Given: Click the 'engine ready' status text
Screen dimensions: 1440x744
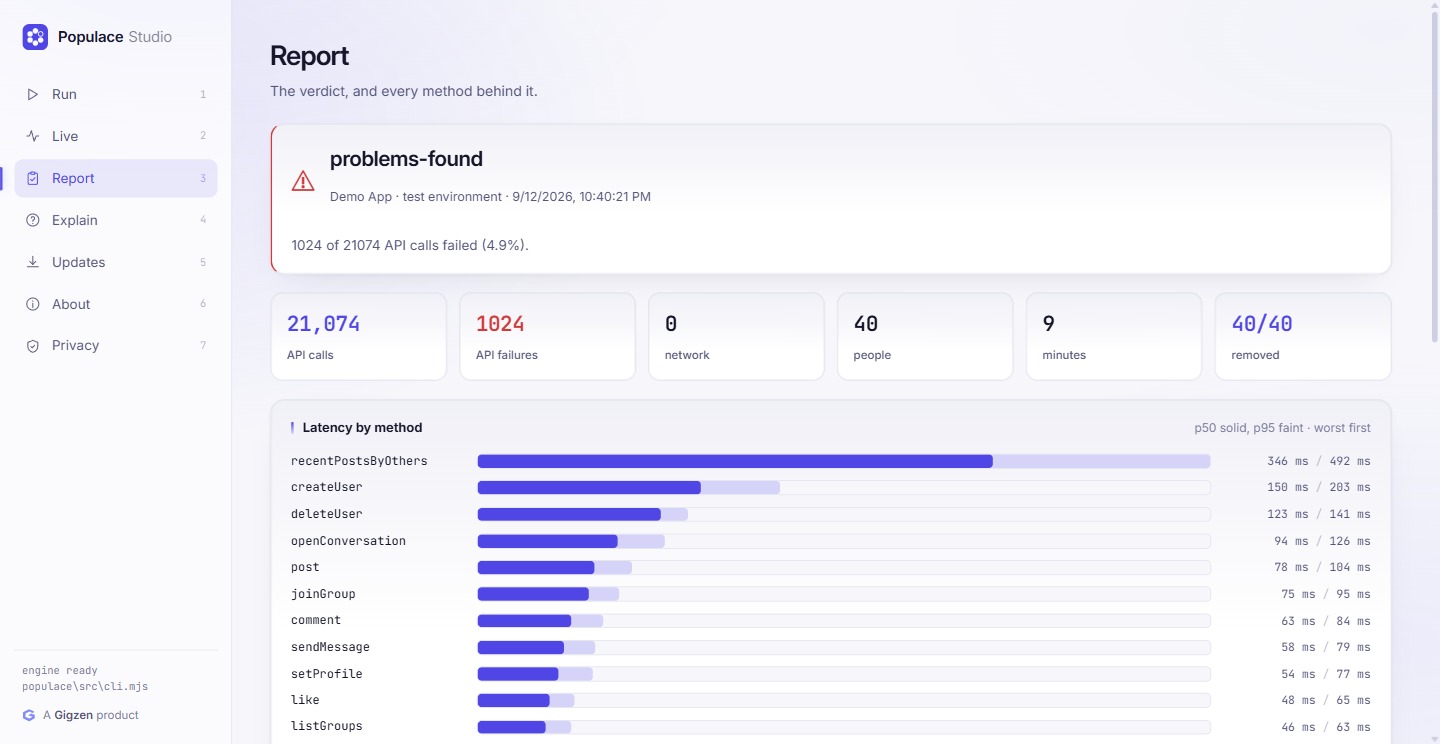Looking at the screenshot, I should [x=60, y=670].
